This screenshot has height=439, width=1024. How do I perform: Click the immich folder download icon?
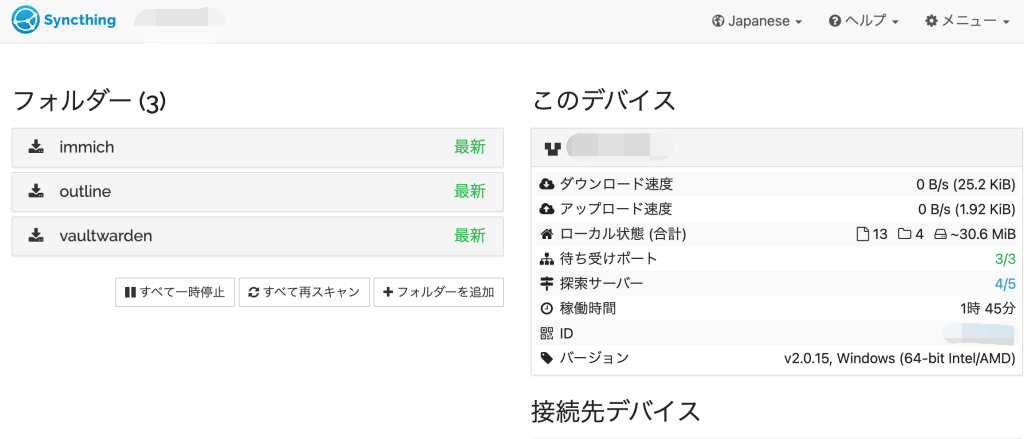[36, 147]
